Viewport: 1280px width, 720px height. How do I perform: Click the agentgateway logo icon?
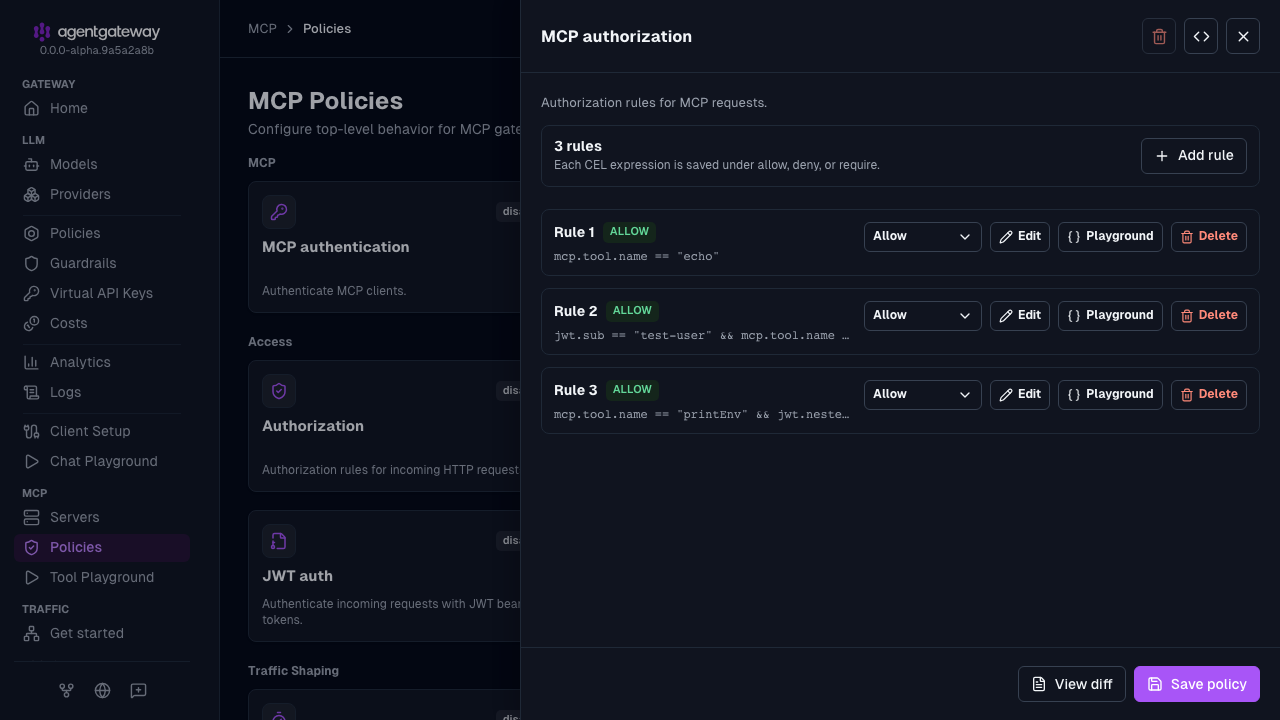(x=42, y=32)
